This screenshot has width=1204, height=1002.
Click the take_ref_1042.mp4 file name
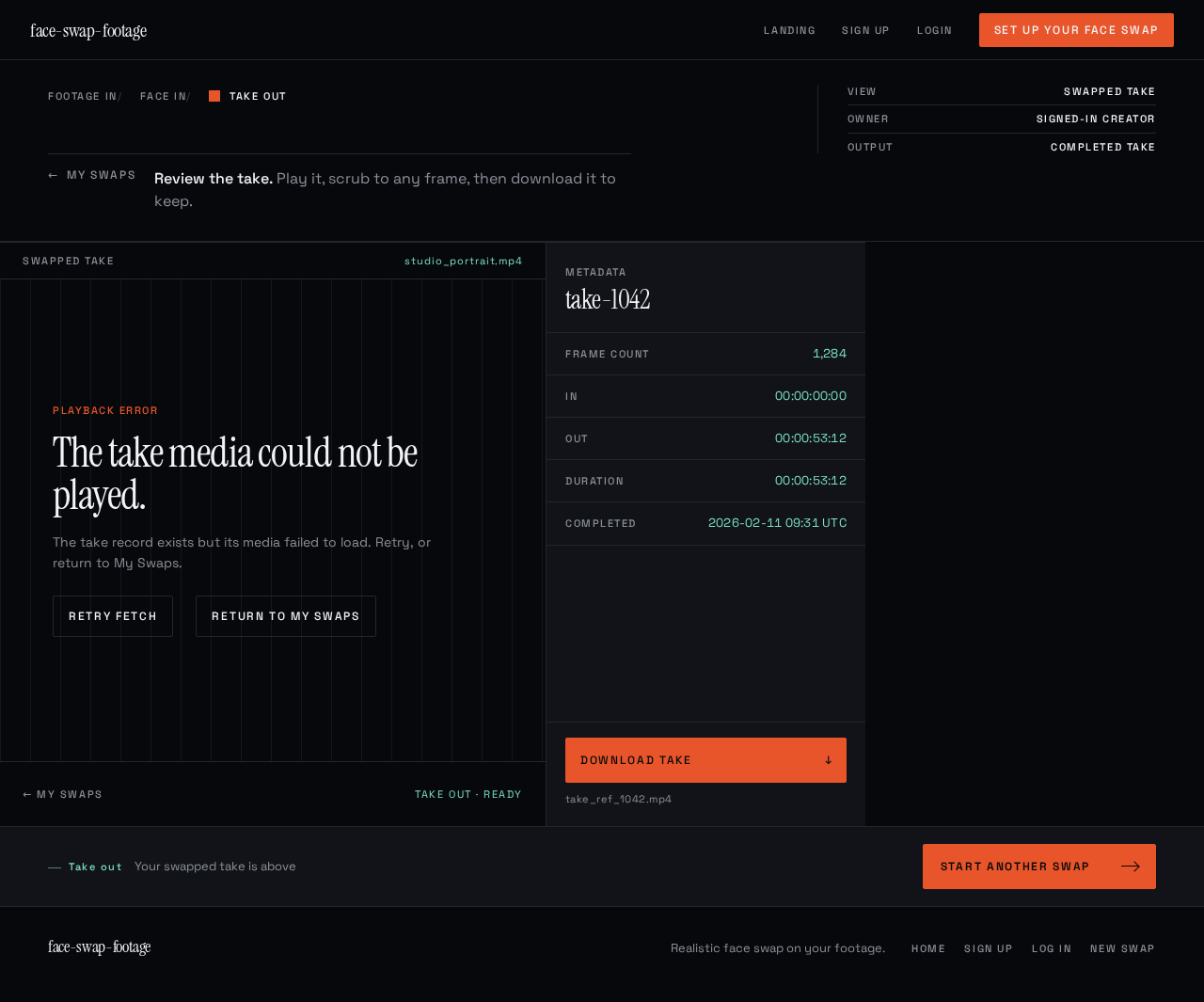tap(618, 799)
